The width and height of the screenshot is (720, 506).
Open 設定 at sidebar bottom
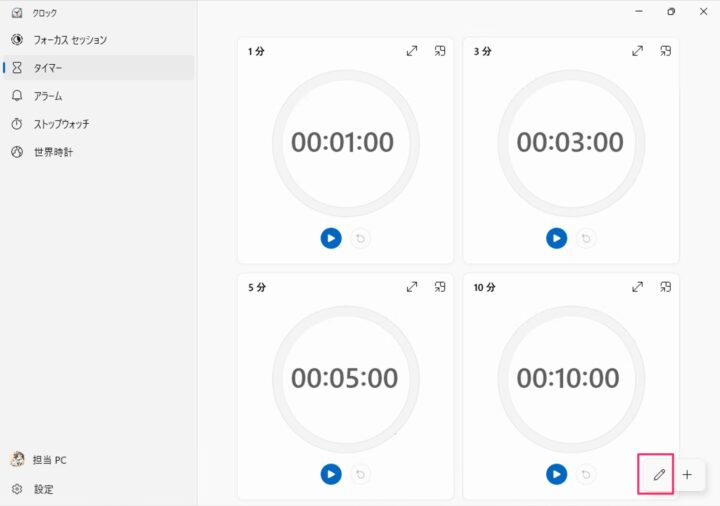pos(43,489)
